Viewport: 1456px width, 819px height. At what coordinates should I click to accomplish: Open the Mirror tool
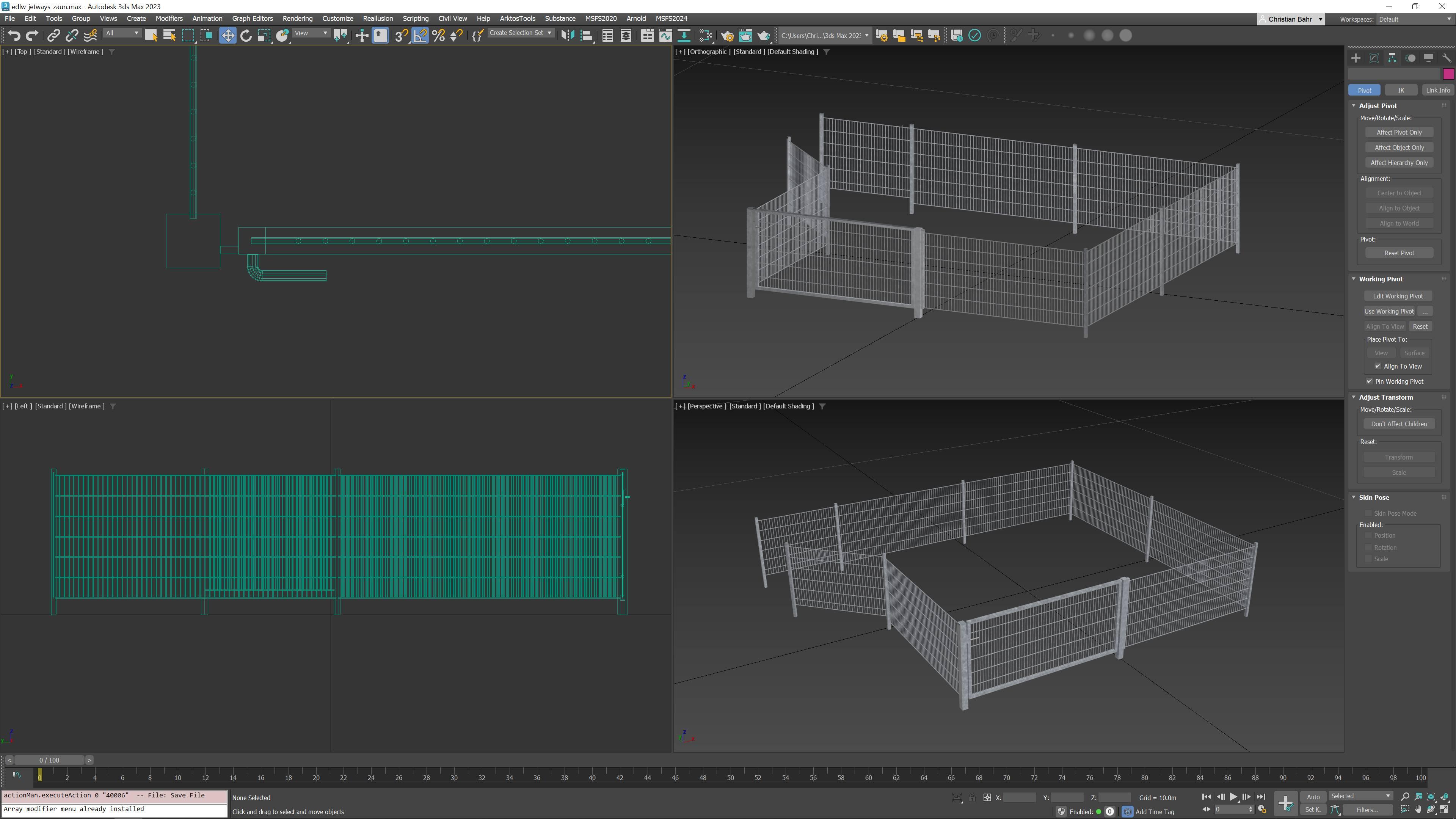click(x=568, y=36)
